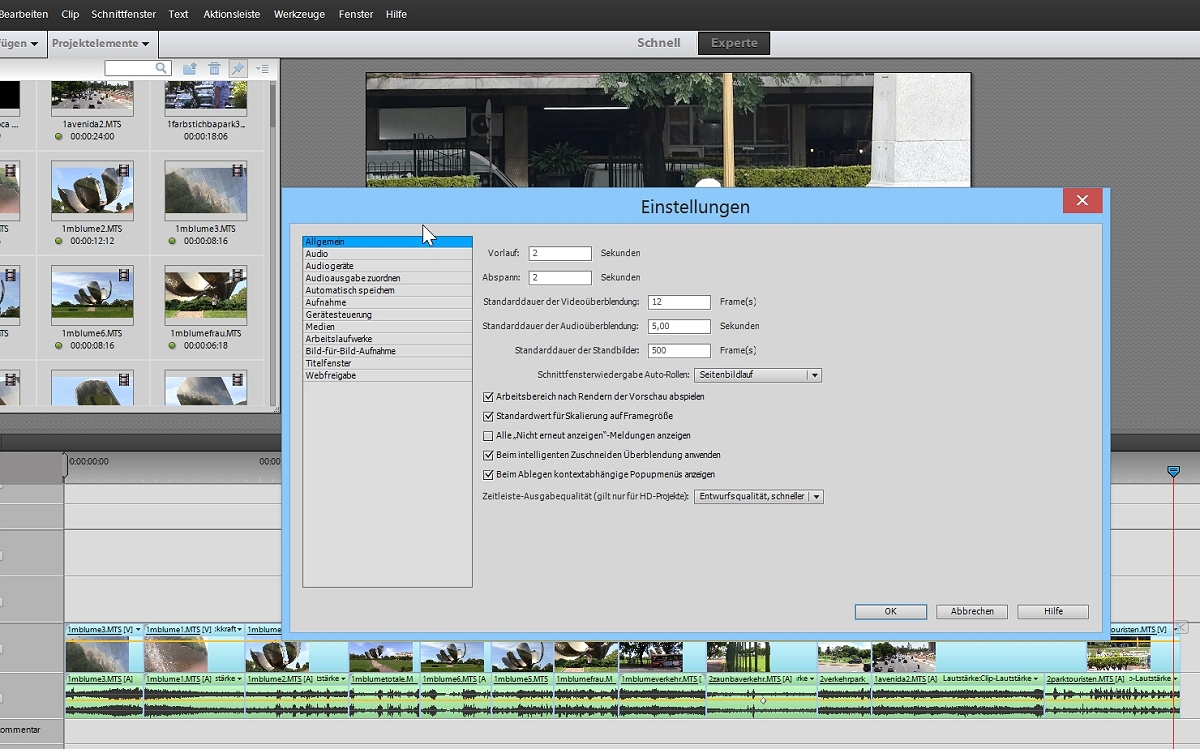Select Webfreigabe settings category
This screenshot has width=1200, height=749.
(x=387, y=375)
